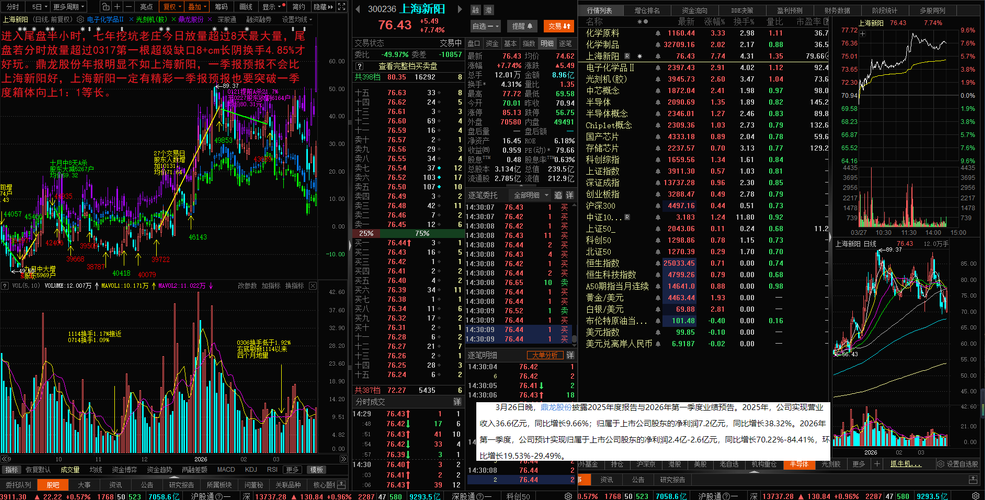985x500 pixels.
Task: Toggle 隐藏 side panel button
Action: point(324,7)
